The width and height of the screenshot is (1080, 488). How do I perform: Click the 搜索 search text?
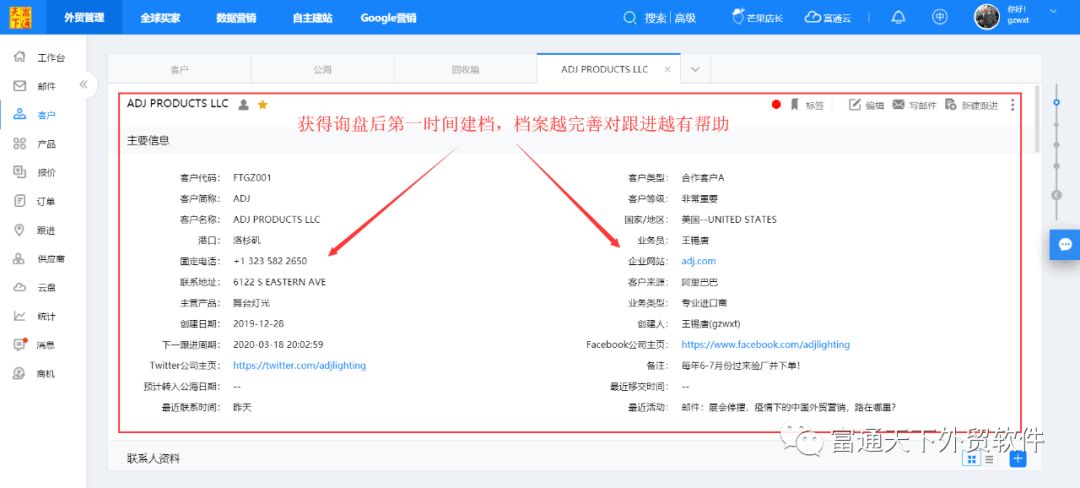[654, 19]
